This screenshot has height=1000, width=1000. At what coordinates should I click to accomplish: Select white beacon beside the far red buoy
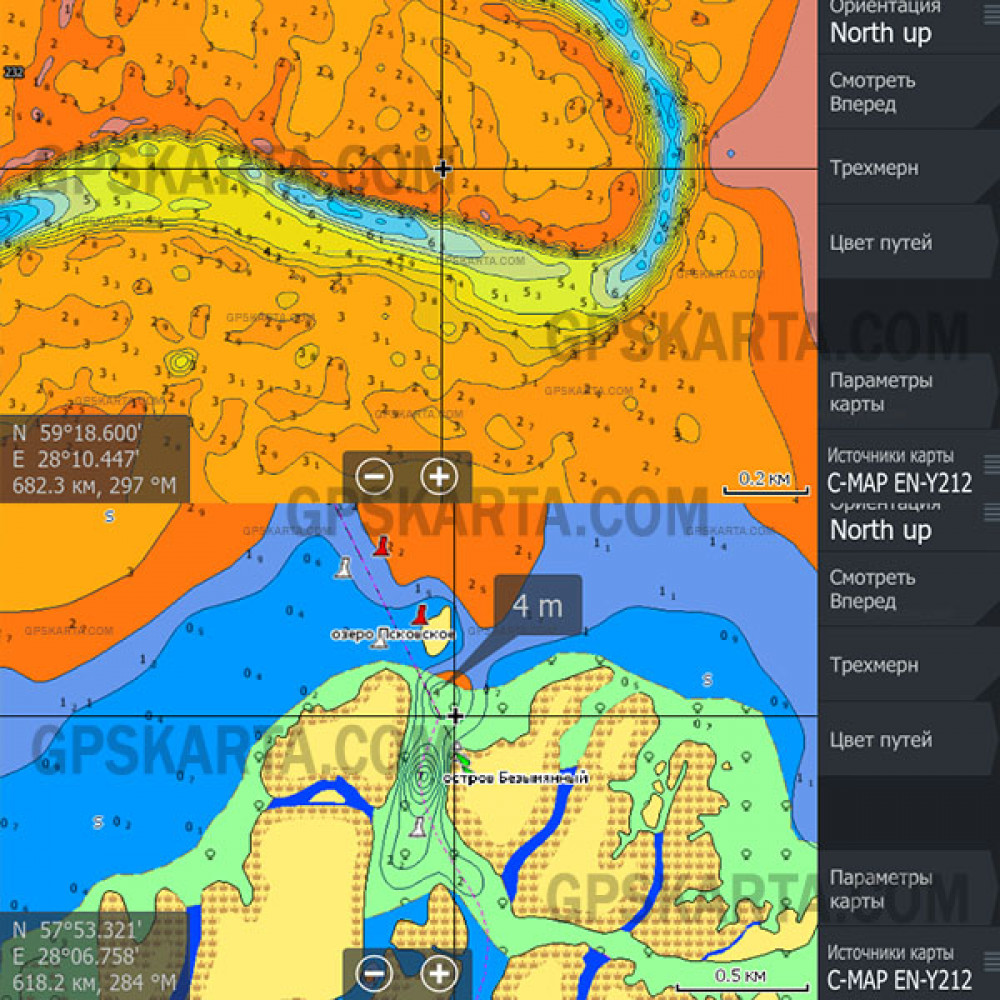tap(344, 568)
